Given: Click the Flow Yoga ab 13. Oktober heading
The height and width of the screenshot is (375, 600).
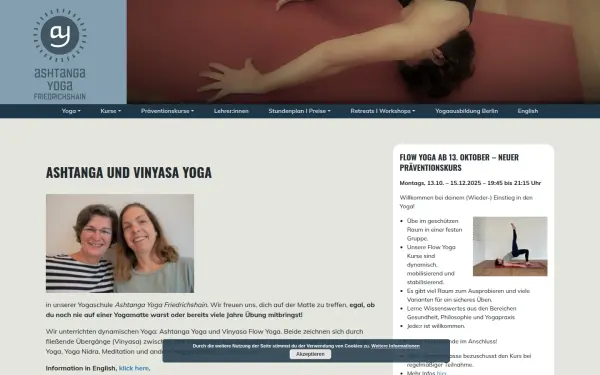Looking at the screenshot, I should tap(459, 162).
